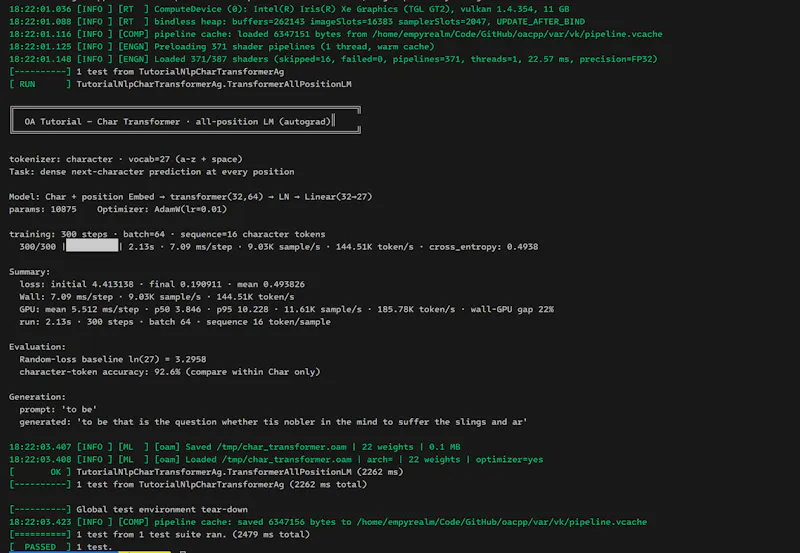Click the generated 'to be that is the question' text
This screenshot has height=553, width=800.
pos(304,422)
